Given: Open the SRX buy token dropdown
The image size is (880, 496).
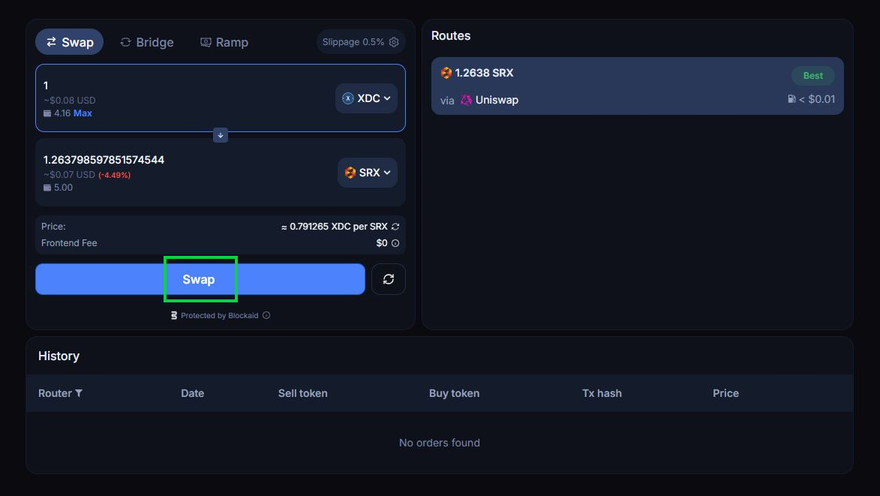Looking at the screenshot, I should tap(367, 172).
